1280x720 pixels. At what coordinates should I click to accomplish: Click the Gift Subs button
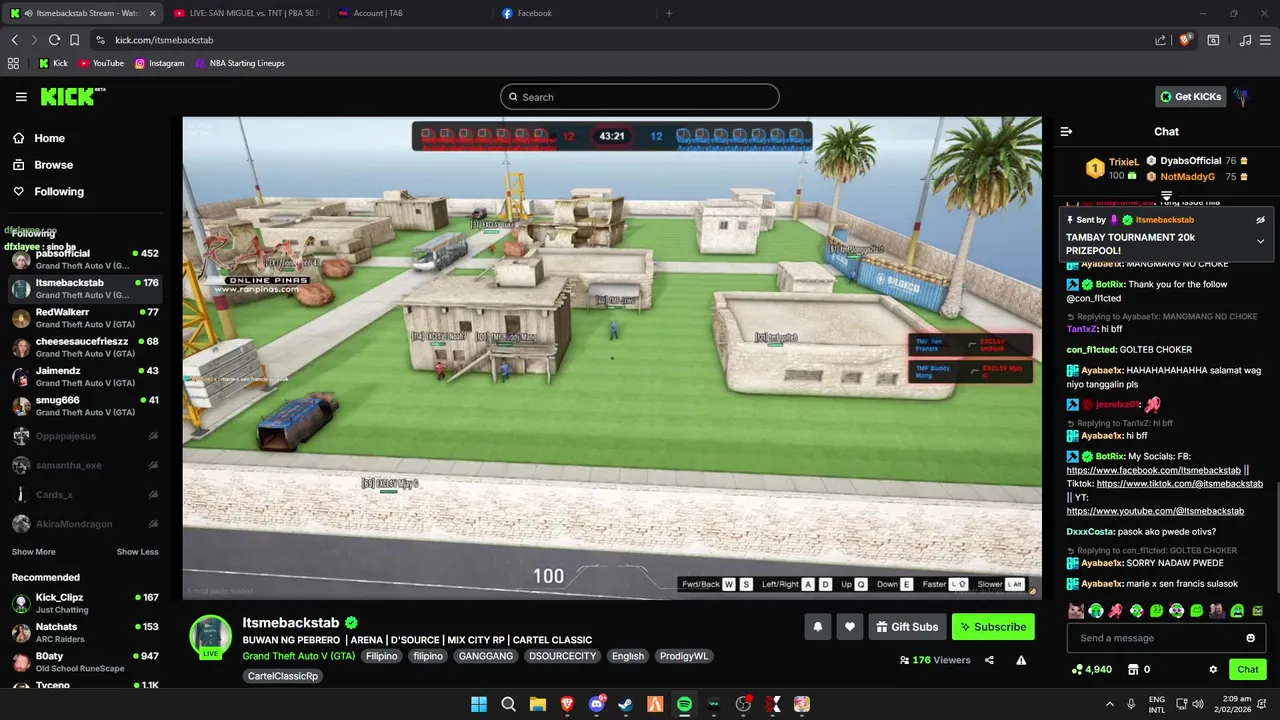pos(907,627)
